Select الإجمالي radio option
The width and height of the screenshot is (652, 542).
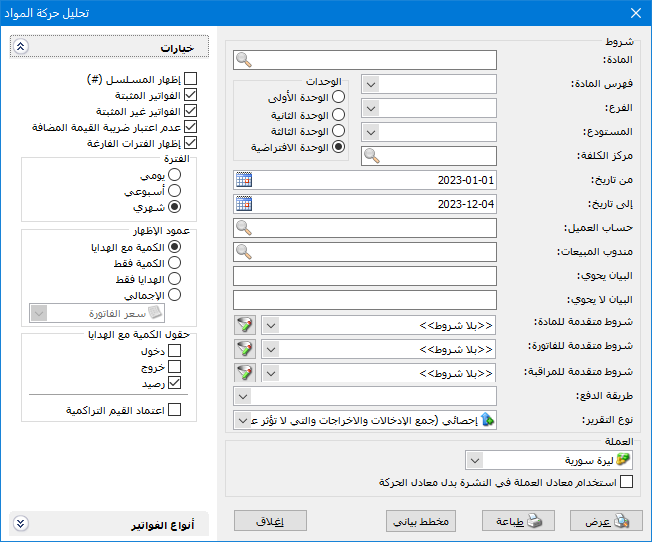coord(174,295)
